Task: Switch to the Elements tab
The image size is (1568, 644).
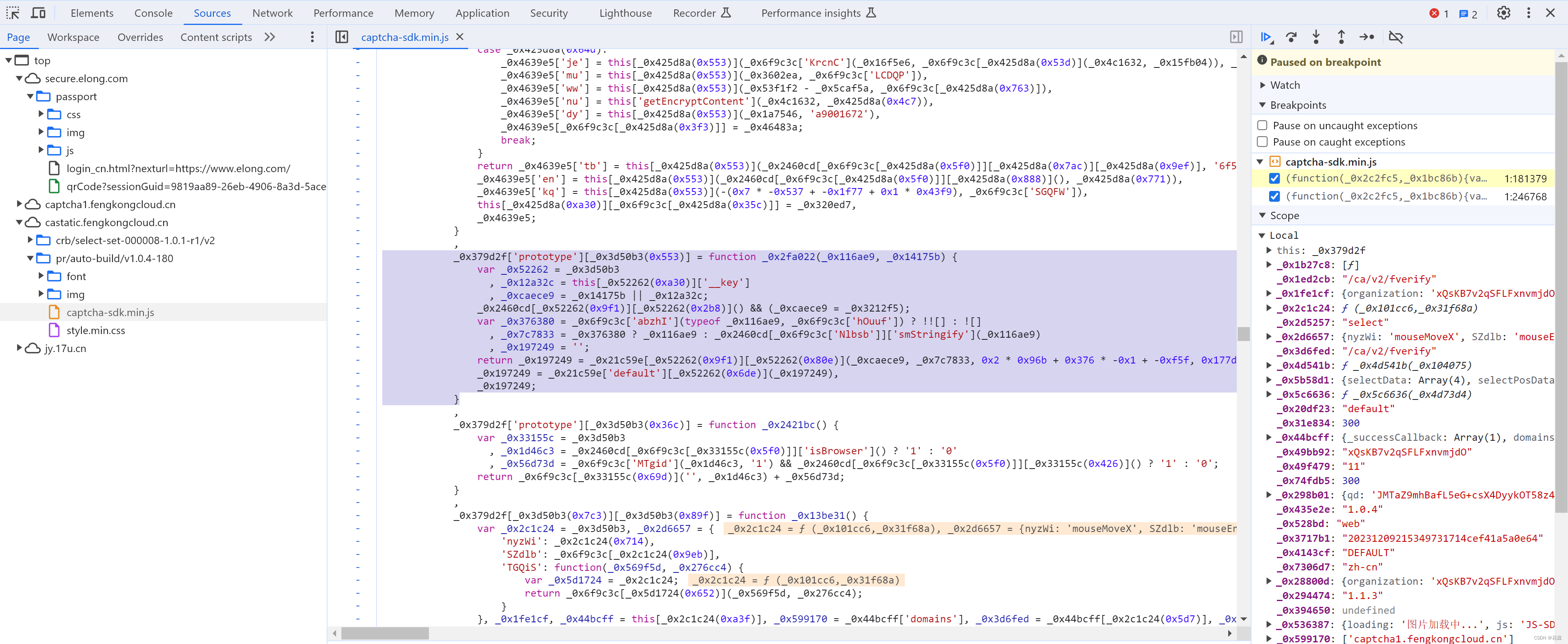Action: (92, 13)
